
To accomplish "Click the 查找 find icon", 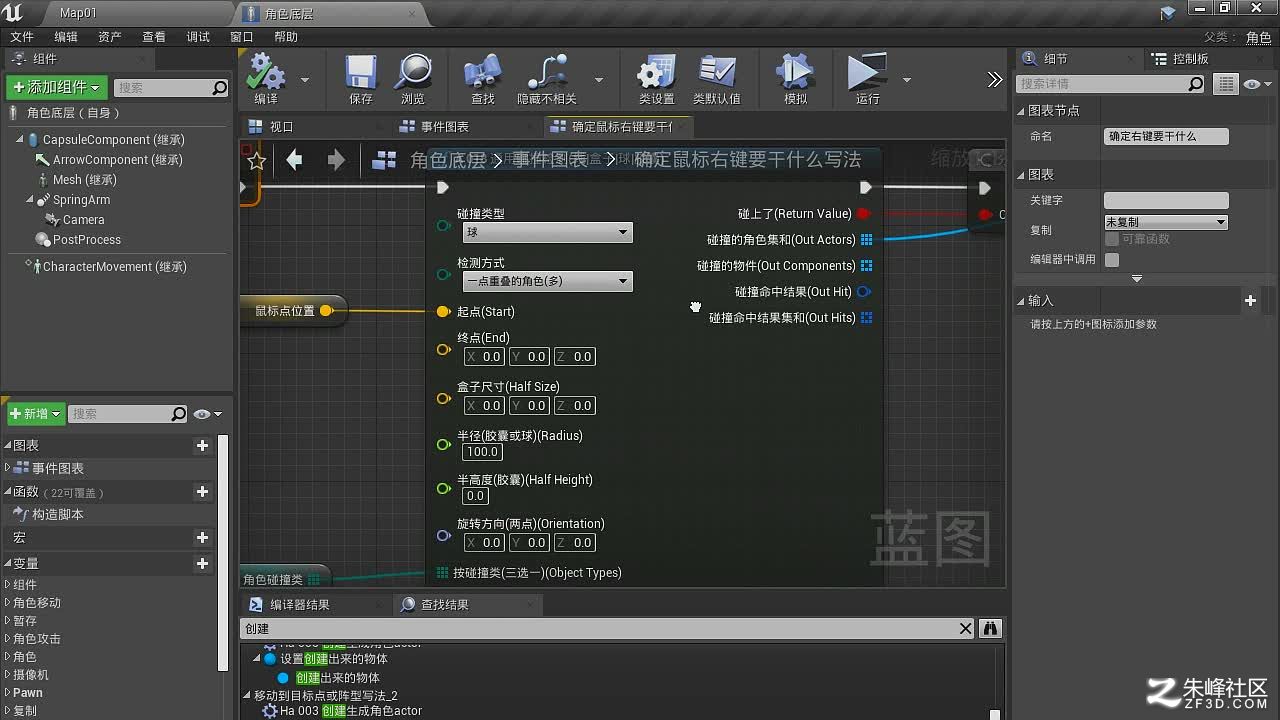I will (x=482, y=78).
